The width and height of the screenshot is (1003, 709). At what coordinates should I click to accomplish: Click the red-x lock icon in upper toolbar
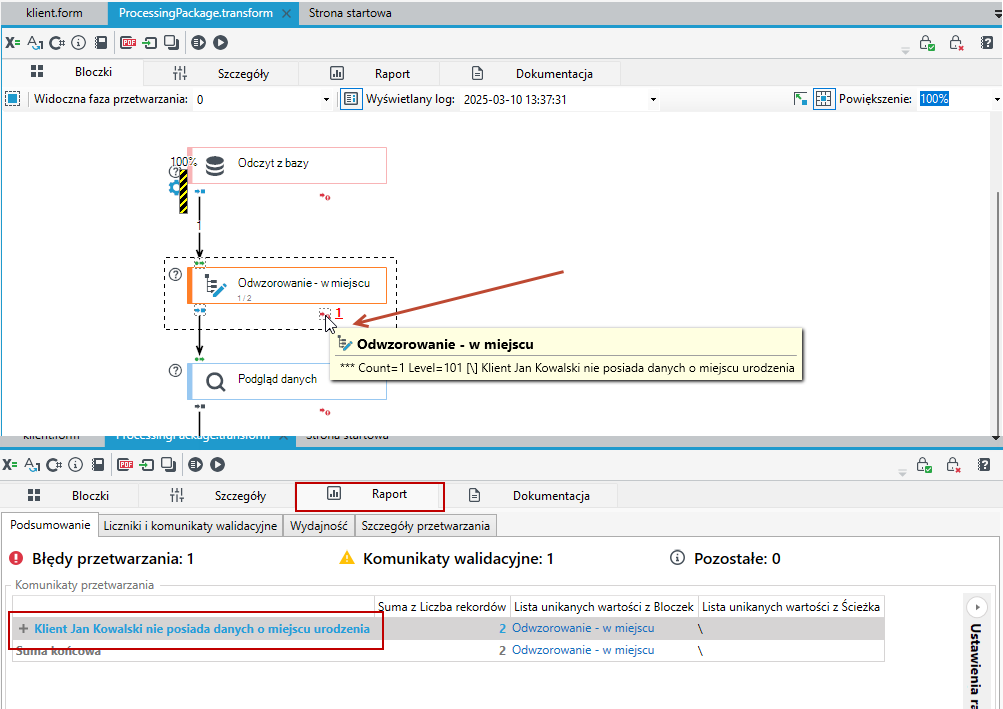[x=956, y=43]
